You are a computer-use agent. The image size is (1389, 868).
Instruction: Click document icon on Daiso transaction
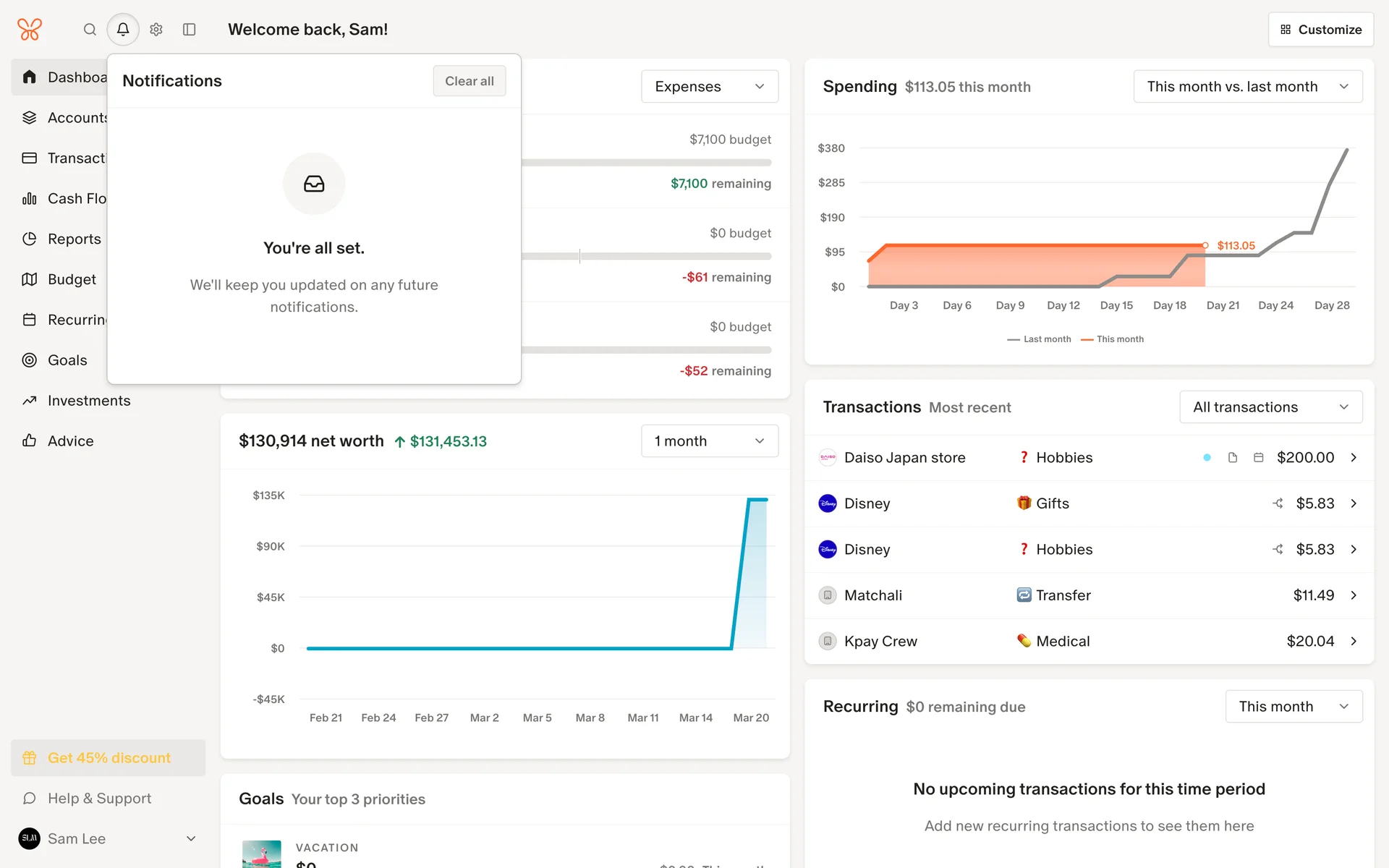point(1233,458)
